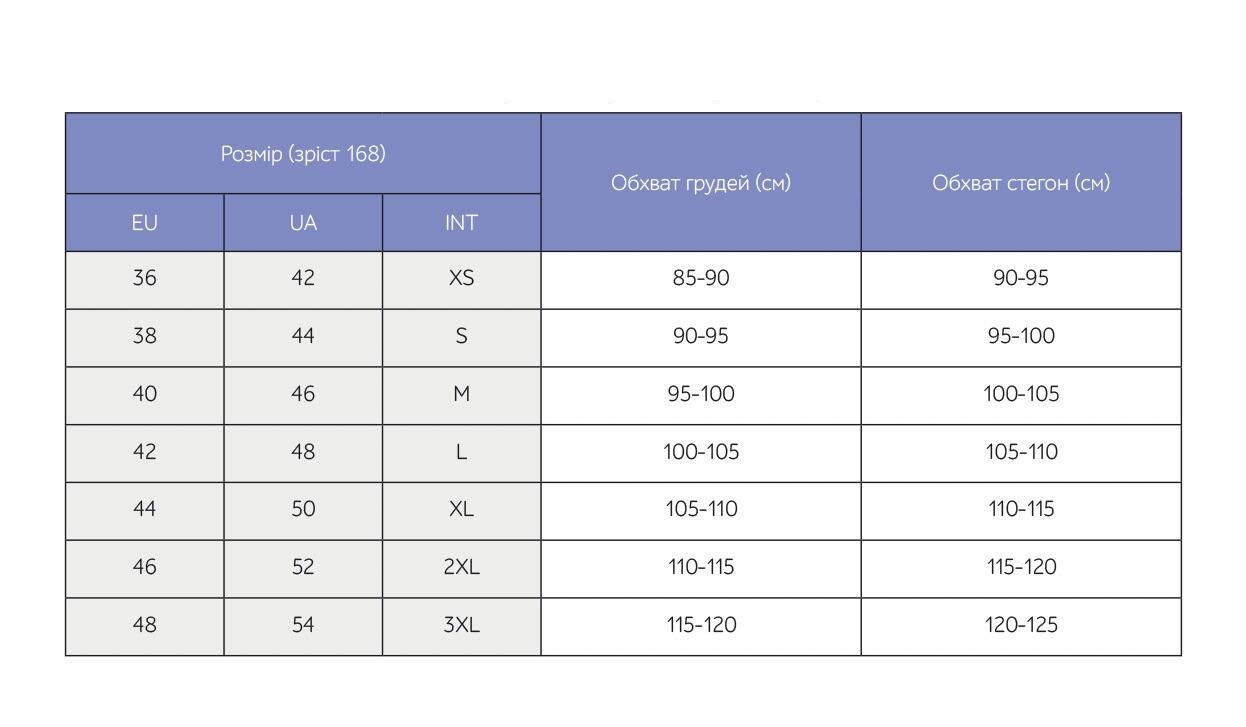Click UA size 54 cell
This screenshot has width=1246, height=727.
(303, 627)
